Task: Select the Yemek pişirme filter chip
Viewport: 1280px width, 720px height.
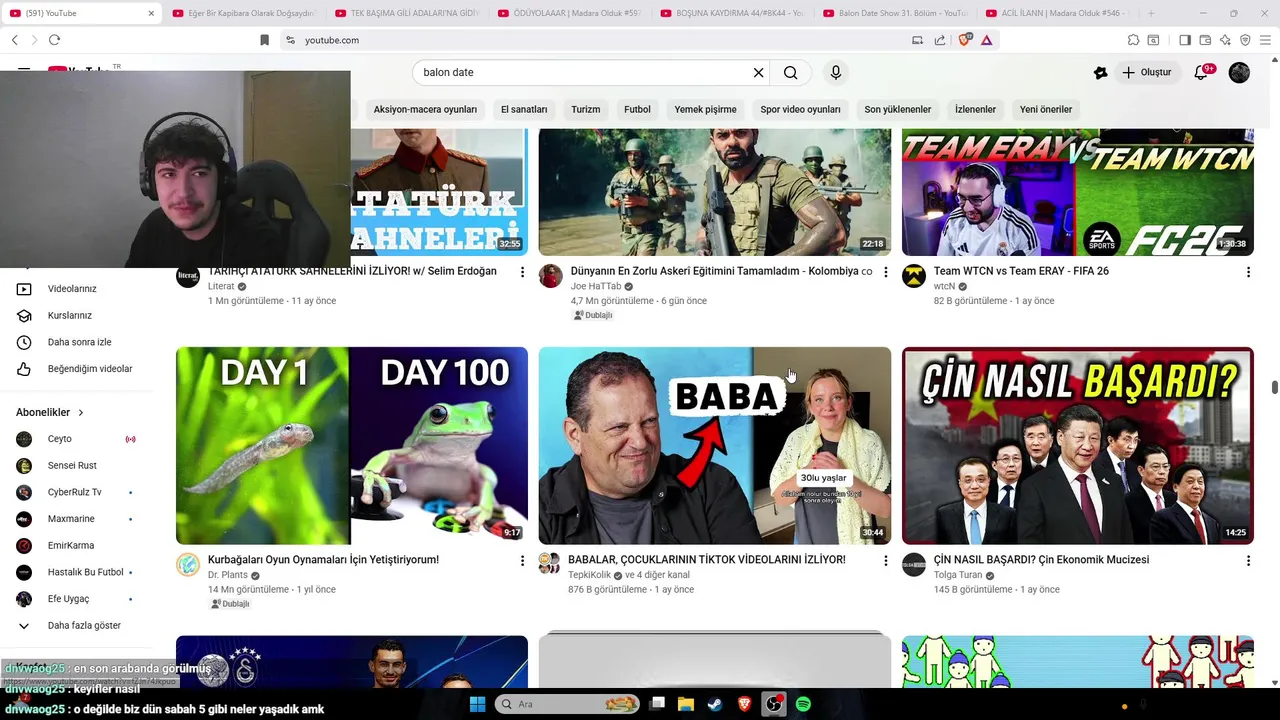Action: click(x=705, y=109)
